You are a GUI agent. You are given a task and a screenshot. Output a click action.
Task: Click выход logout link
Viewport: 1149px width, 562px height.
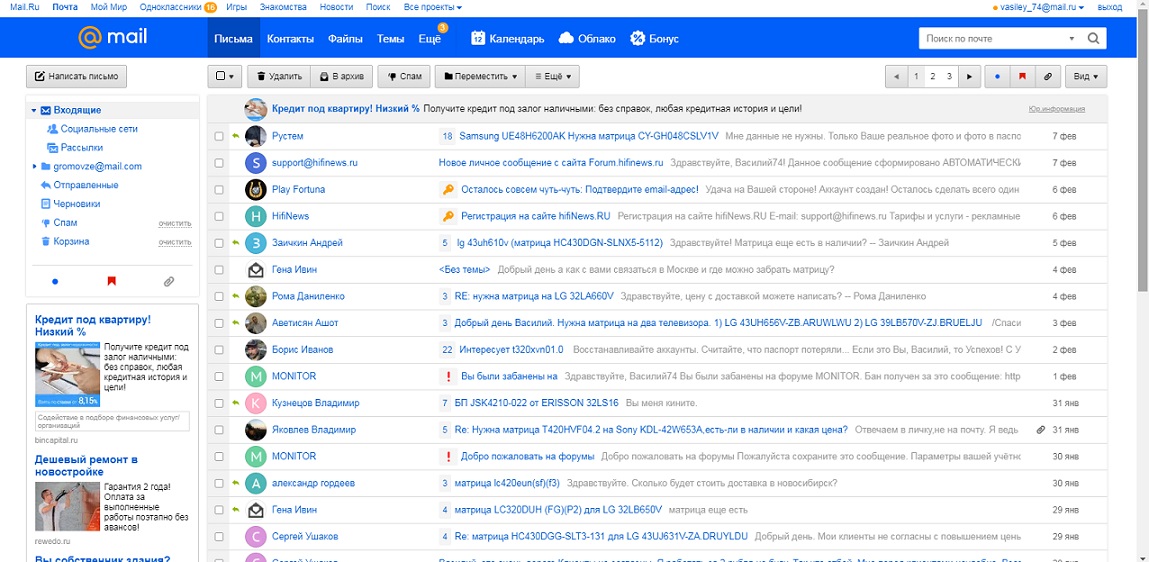tap(1109, 7)
